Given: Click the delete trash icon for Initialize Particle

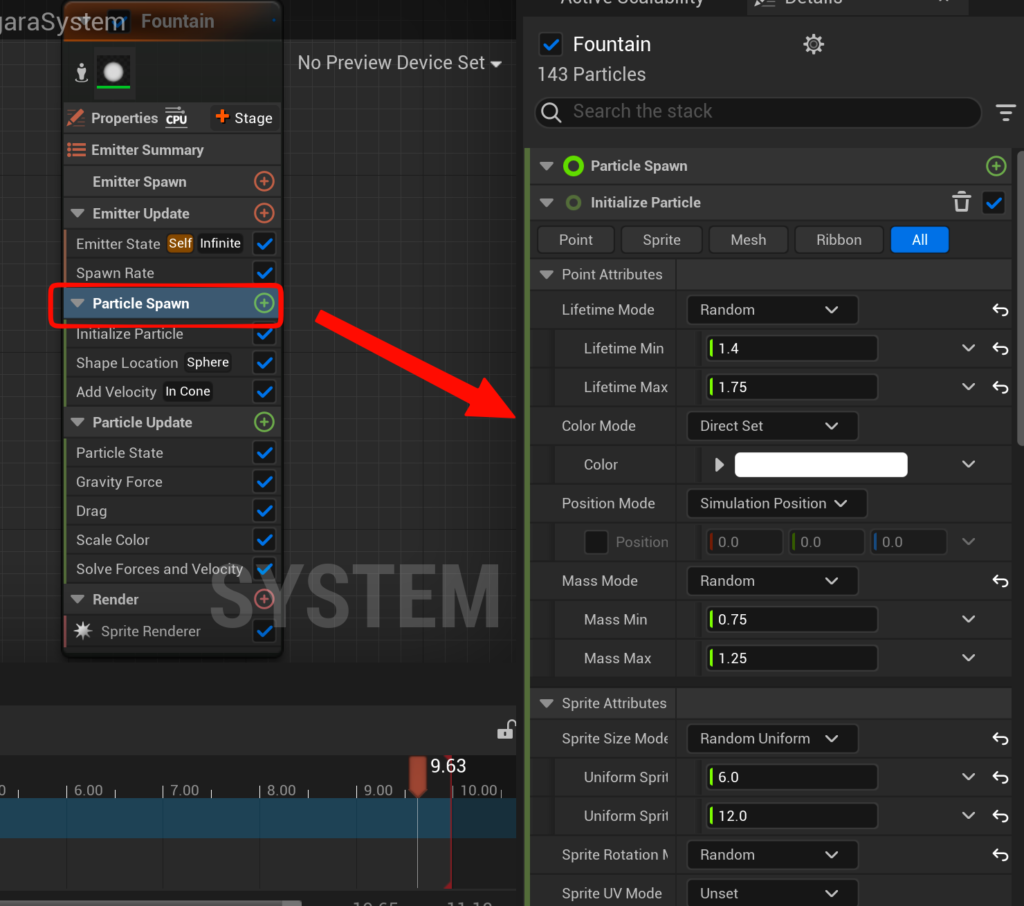Looking at the screenshot, I should [961, 203].
